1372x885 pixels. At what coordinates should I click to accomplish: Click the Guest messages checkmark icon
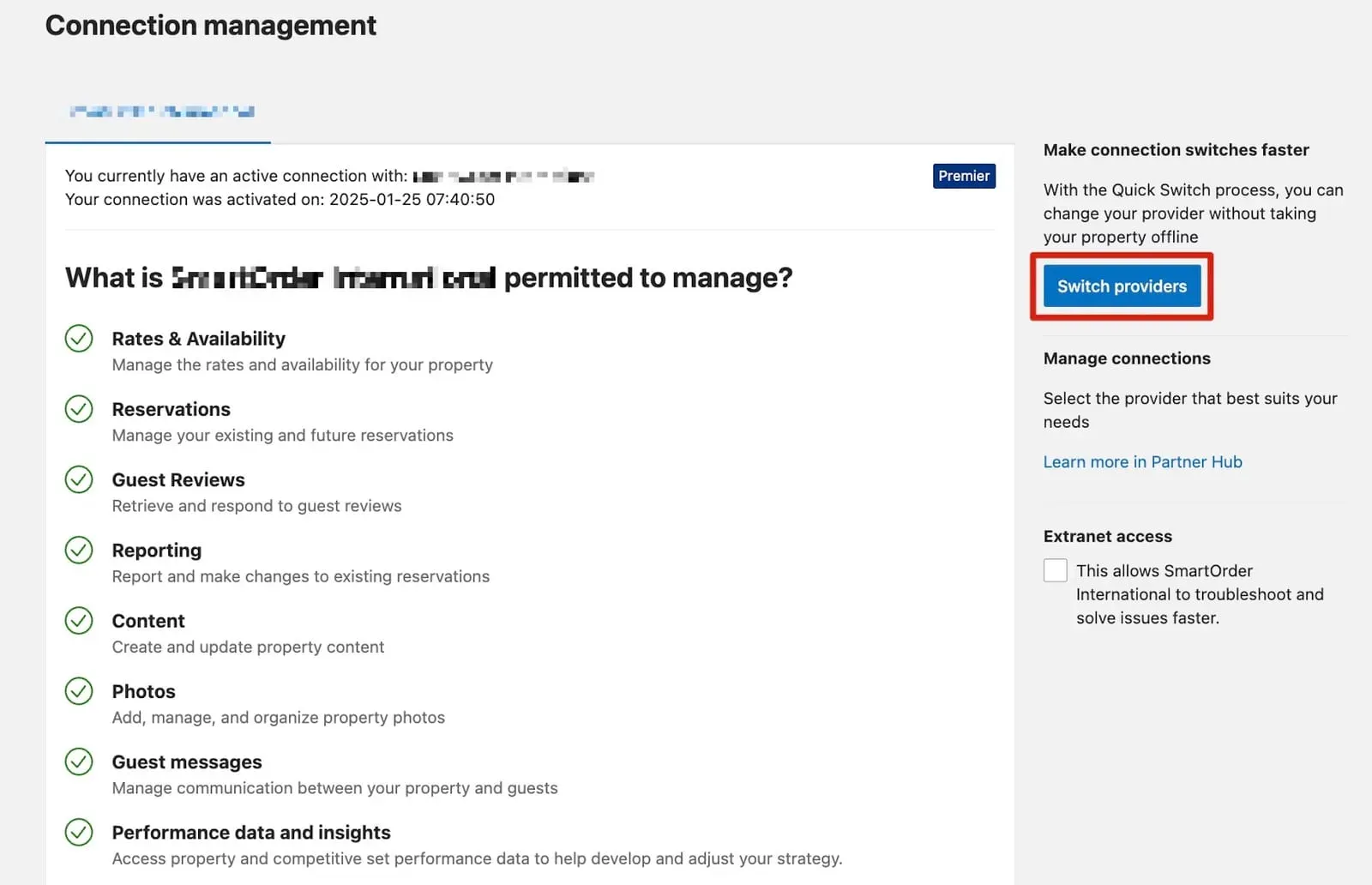tap(78, 762)
